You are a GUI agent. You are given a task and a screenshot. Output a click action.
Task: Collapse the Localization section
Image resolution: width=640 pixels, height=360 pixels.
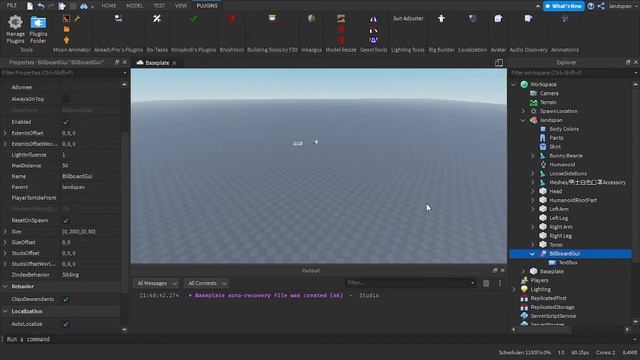pyautogui.click(x=5, y=311)
